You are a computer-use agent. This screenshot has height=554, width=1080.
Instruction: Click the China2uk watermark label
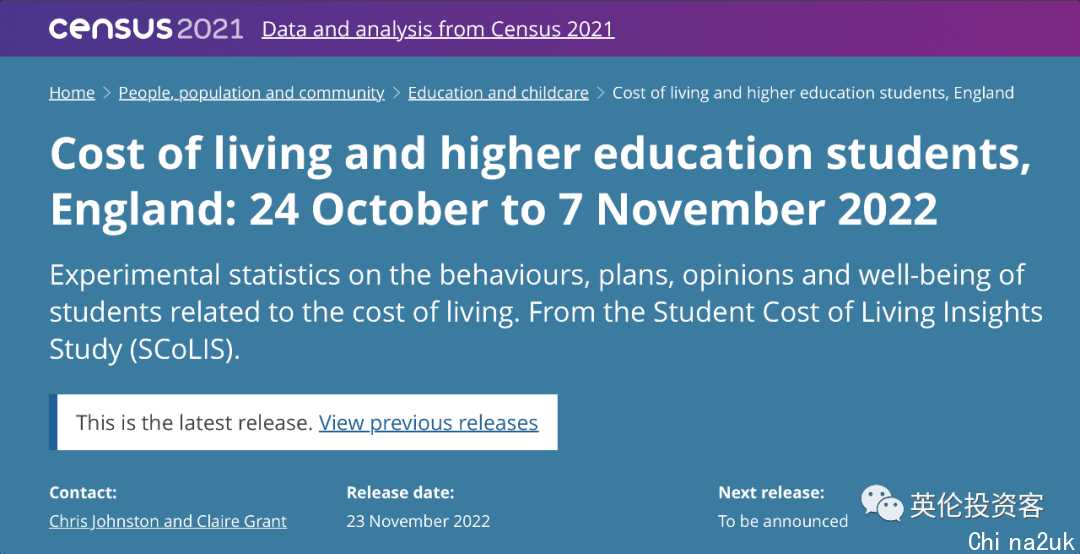click(1021, 541)
